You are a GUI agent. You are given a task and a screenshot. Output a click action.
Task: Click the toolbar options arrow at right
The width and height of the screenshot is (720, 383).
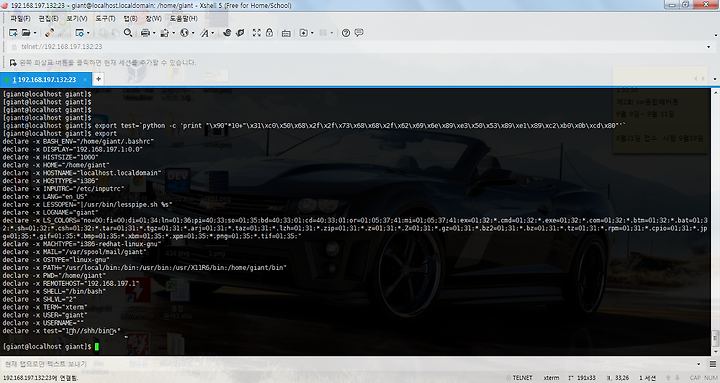tap(715, 35)
